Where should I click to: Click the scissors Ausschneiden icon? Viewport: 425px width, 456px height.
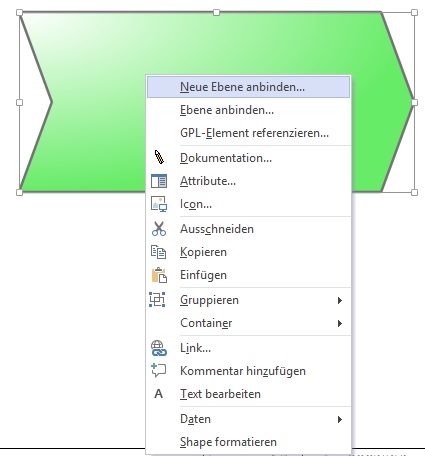[x=159, y=229]
